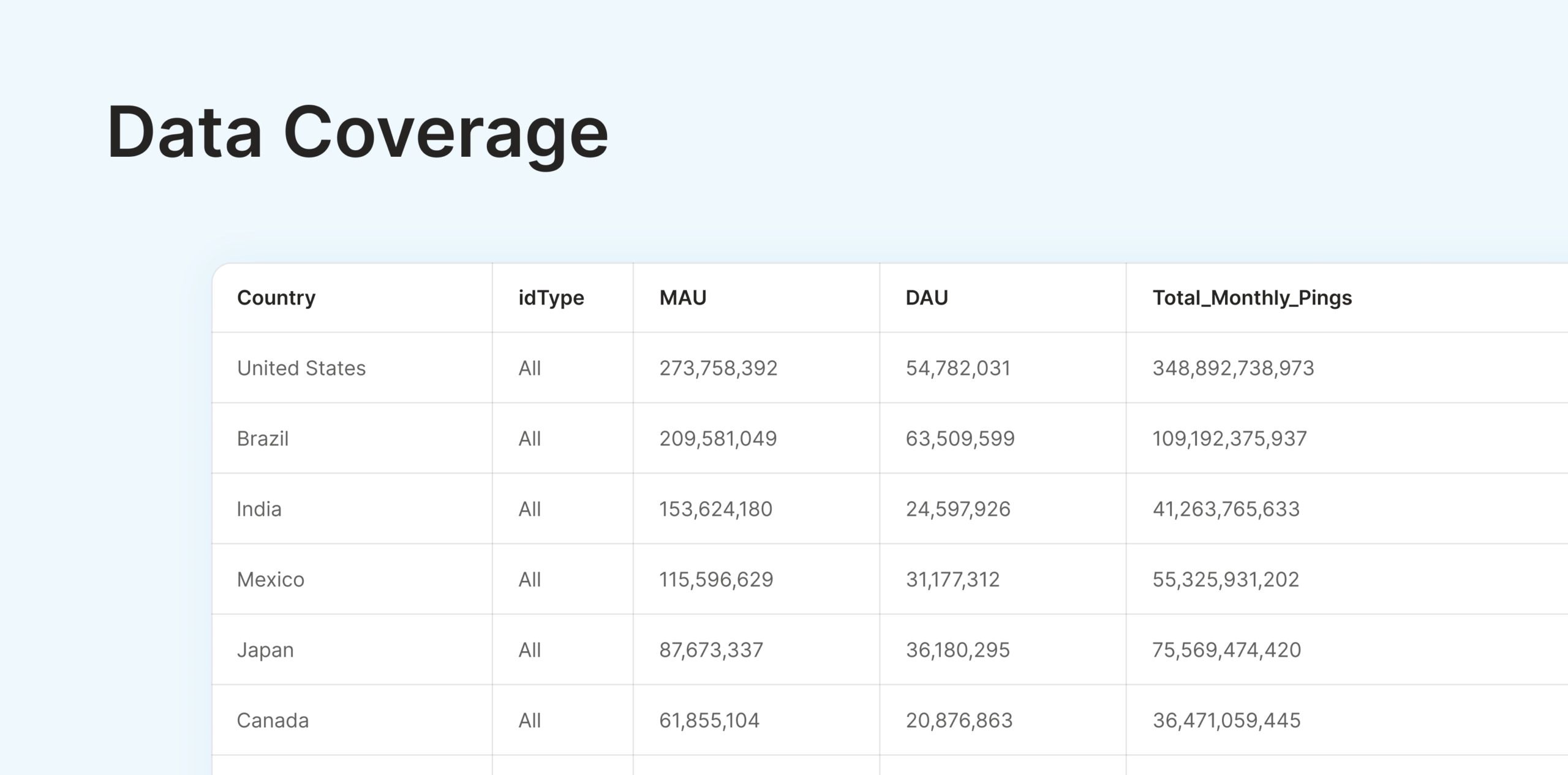Click the MAU value 61,855,104
Viewport: 1568px width, 775px height.
pos(709,720)
